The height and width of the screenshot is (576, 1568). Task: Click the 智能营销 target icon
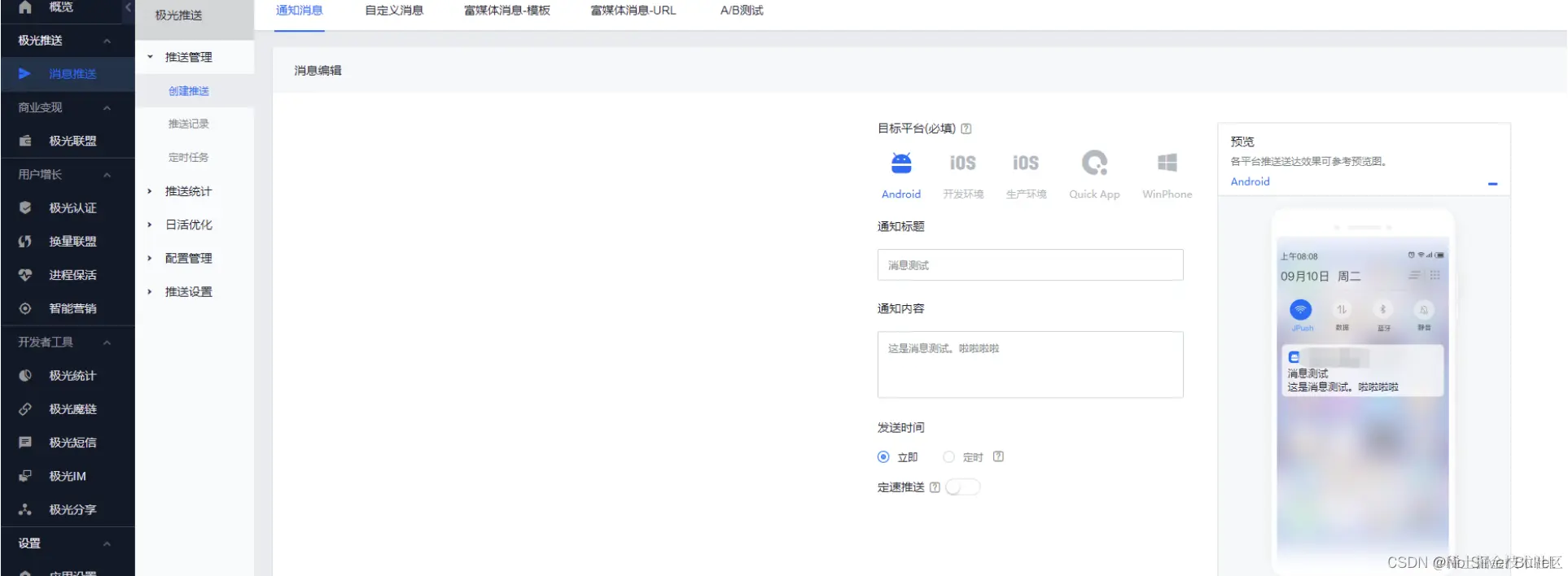tap(25, 308)
